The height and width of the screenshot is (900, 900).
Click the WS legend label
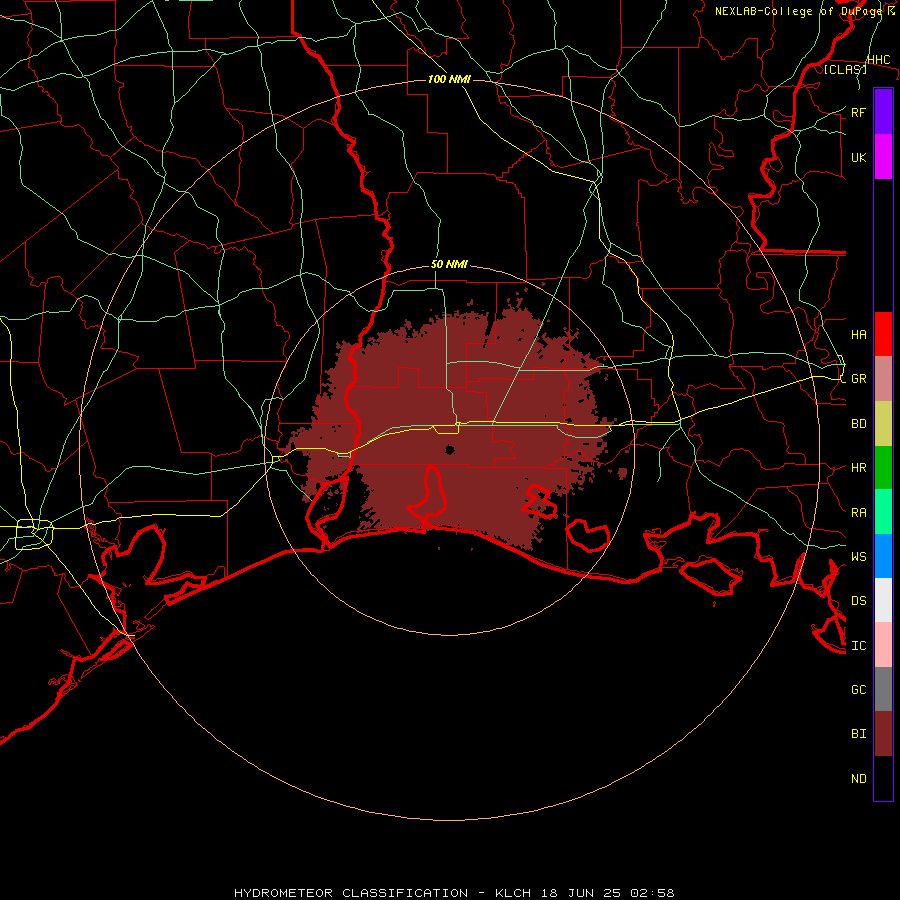(858, 557)
